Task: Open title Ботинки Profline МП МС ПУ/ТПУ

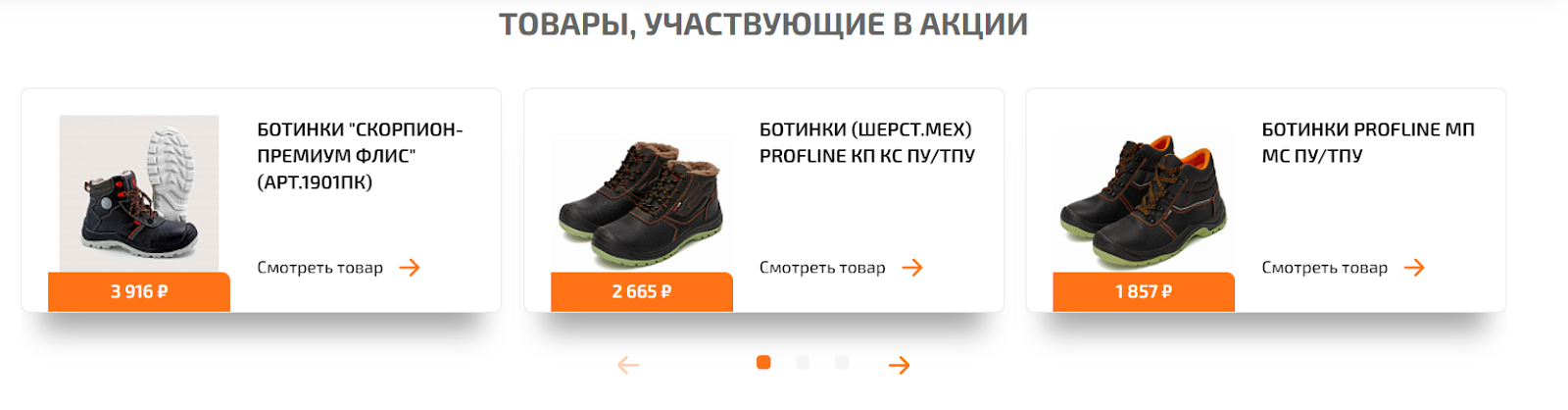Action: [1368, 142]
